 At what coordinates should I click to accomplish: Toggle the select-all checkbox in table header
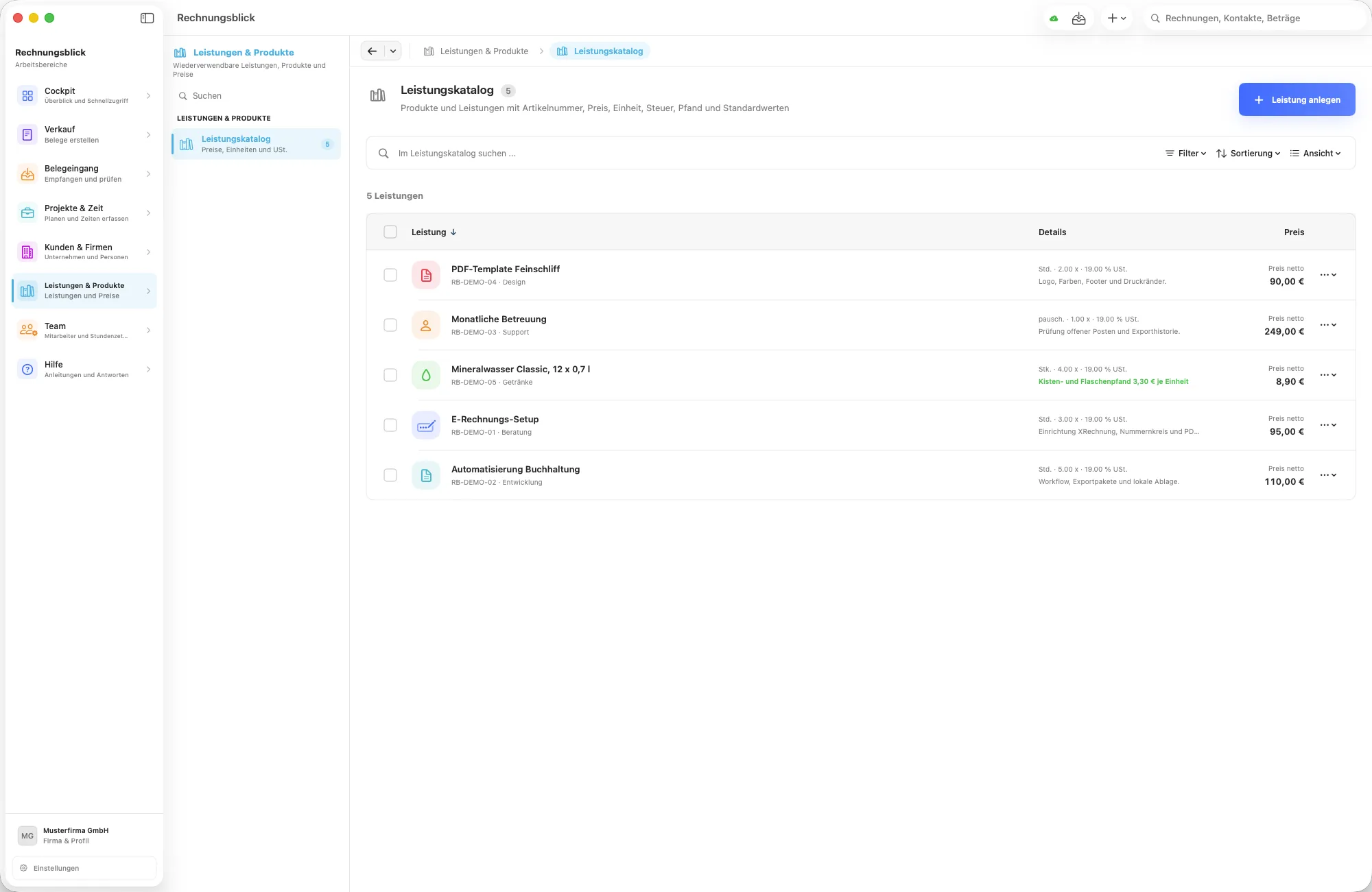point(390,232)
